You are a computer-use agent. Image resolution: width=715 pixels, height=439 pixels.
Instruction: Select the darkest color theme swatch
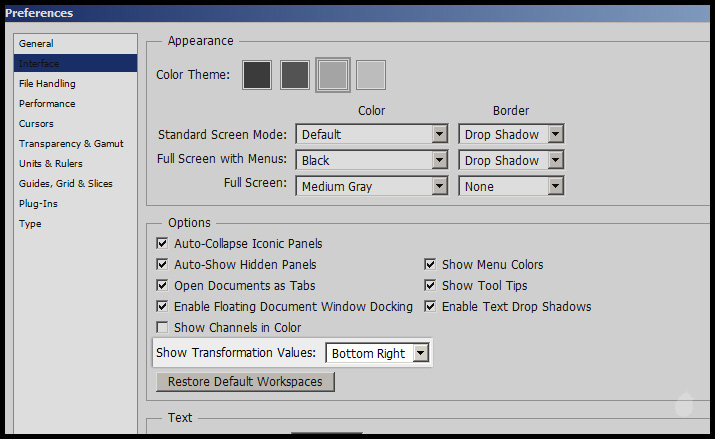pyautogui.click(x=257, y=75)
